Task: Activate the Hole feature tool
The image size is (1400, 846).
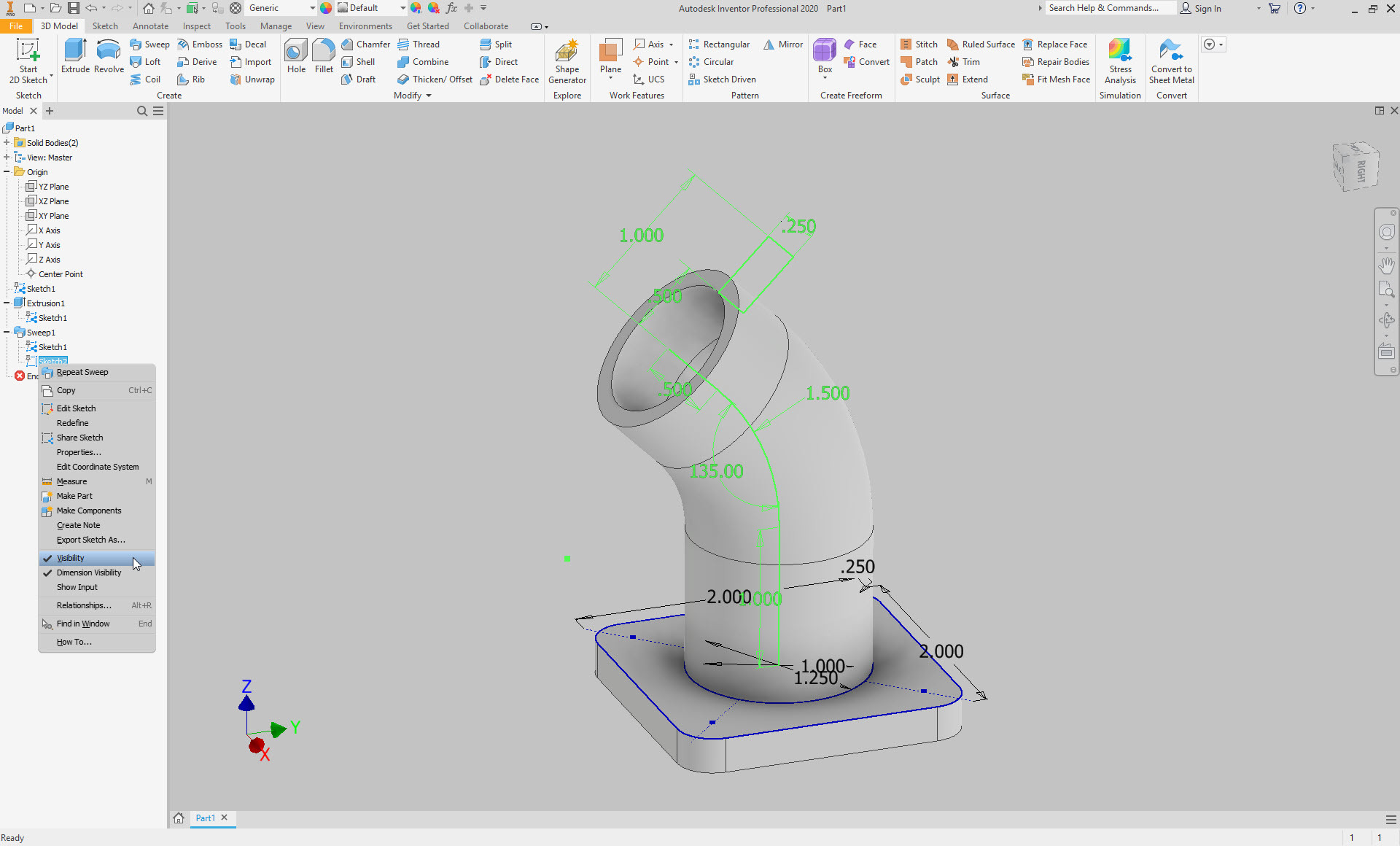Action: [x=296, y=55]
